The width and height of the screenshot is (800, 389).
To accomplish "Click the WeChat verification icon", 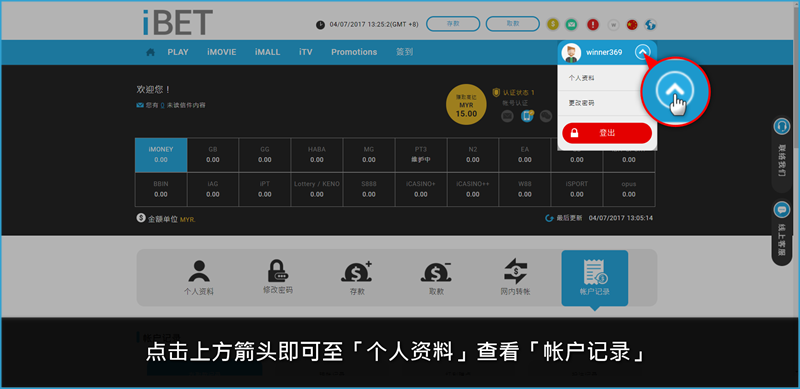I will 546,116.
